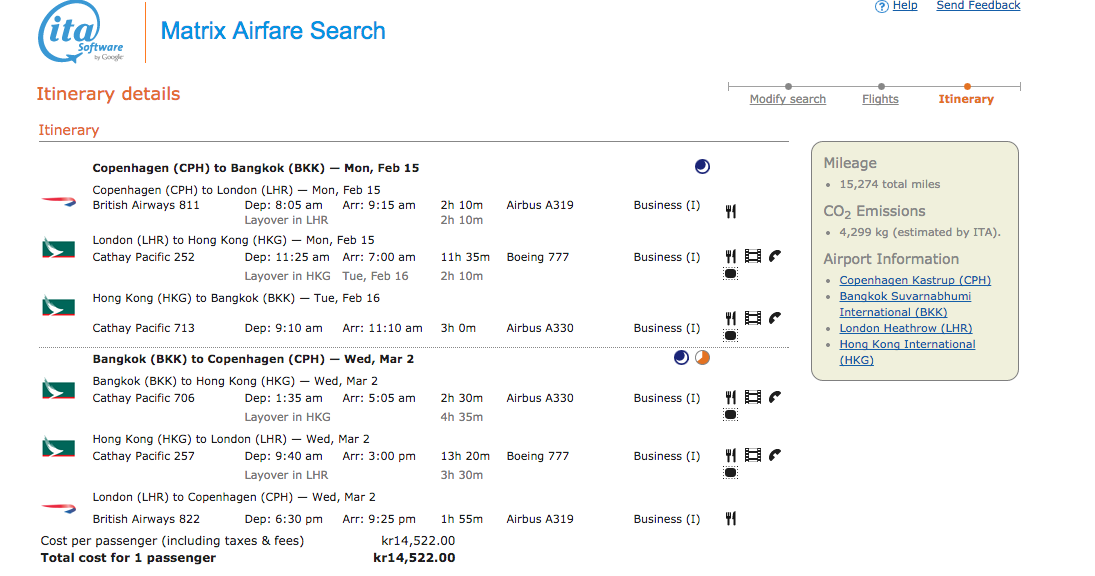Image resolution: width=1095 pixels, height=576 pixels.
Task: Click the orange pie icon for Bangkok to Copenhagen
Action: click(x=703, y=357)
